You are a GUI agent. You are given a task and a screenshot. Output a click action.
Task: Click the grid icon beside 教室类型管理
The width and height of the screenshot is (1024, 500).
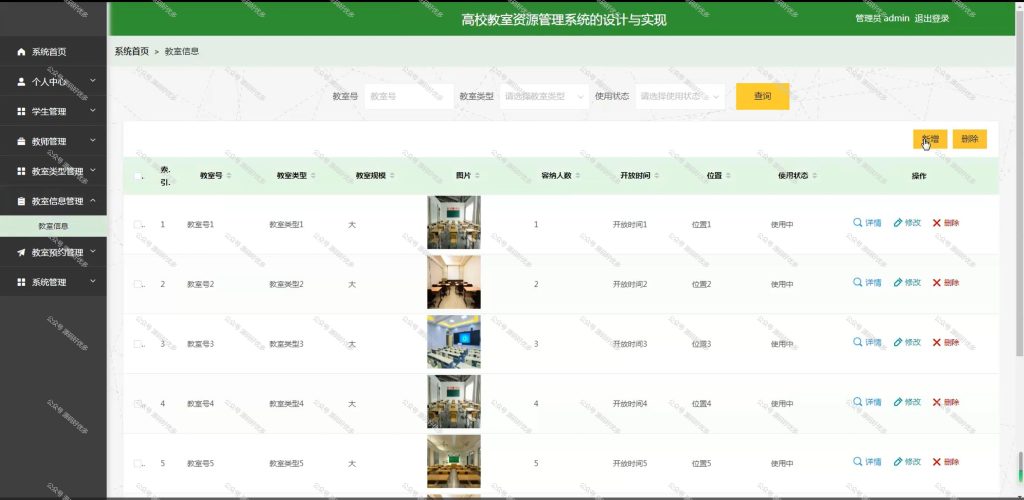22,172
